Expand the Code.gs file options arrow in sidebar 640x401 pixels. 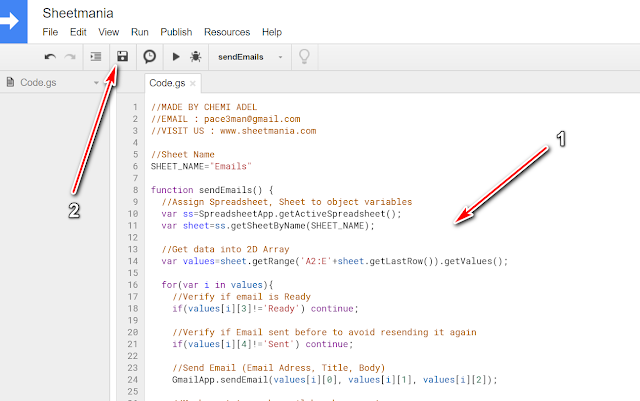[x=96, y=82]
